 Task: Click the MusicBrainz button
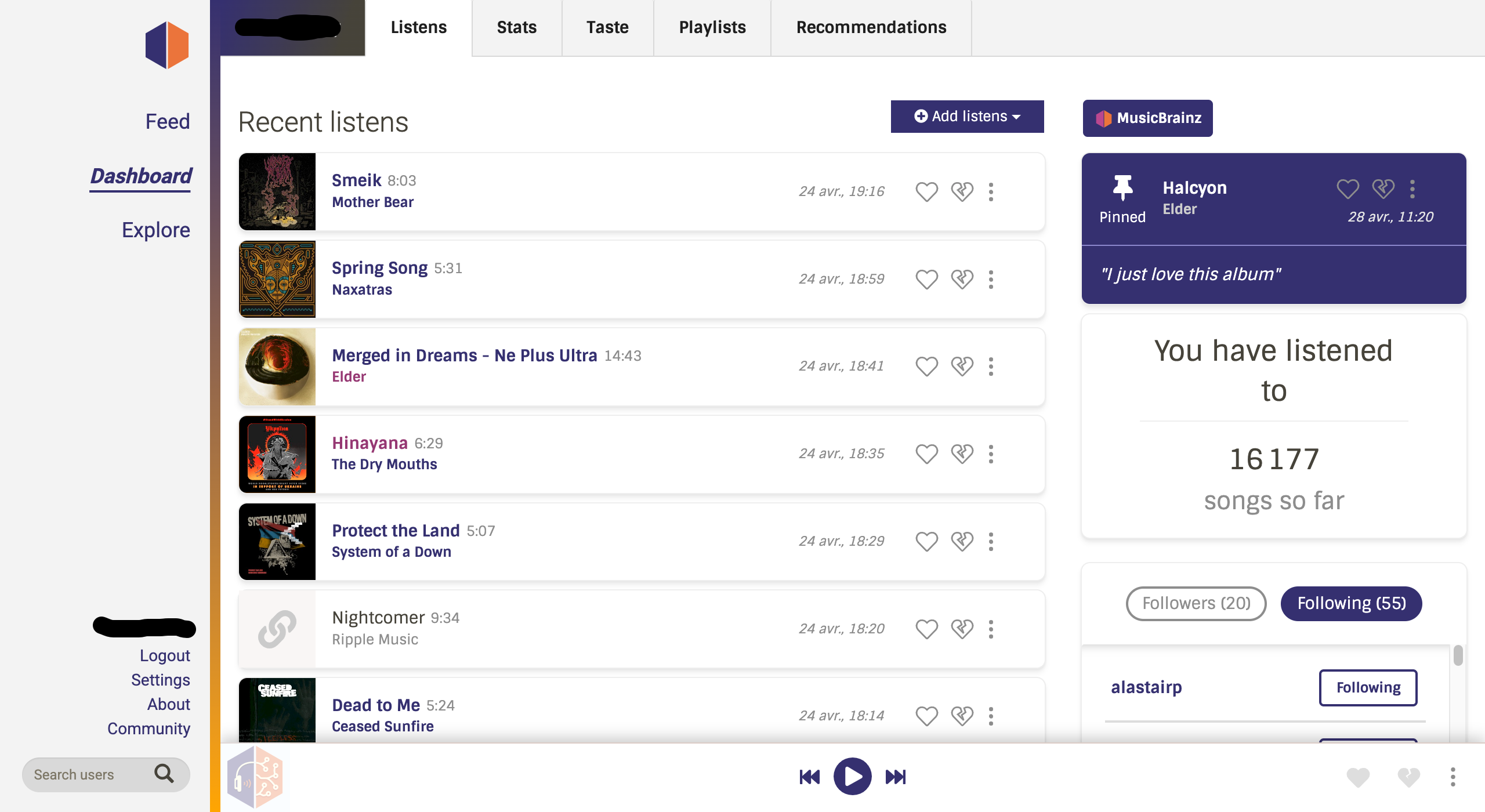click(x=1147, y=118)
